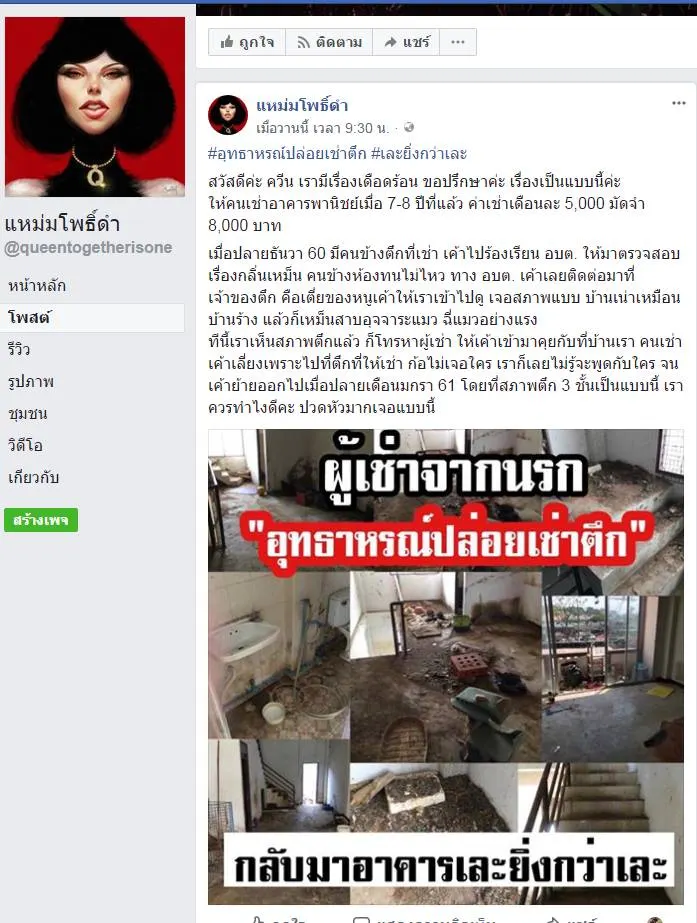Open the post's collage image of the damaged building
The width and height of the screenshot is (697, 923).
446,666
